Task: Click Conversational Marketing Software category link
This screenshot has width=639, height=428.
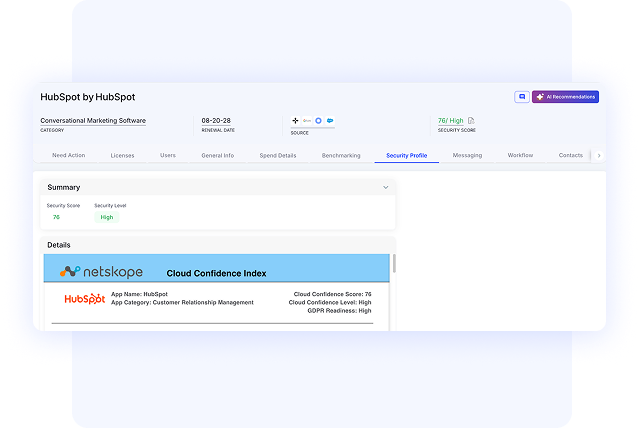Action: pyautogui.click(x=93, y=121)
